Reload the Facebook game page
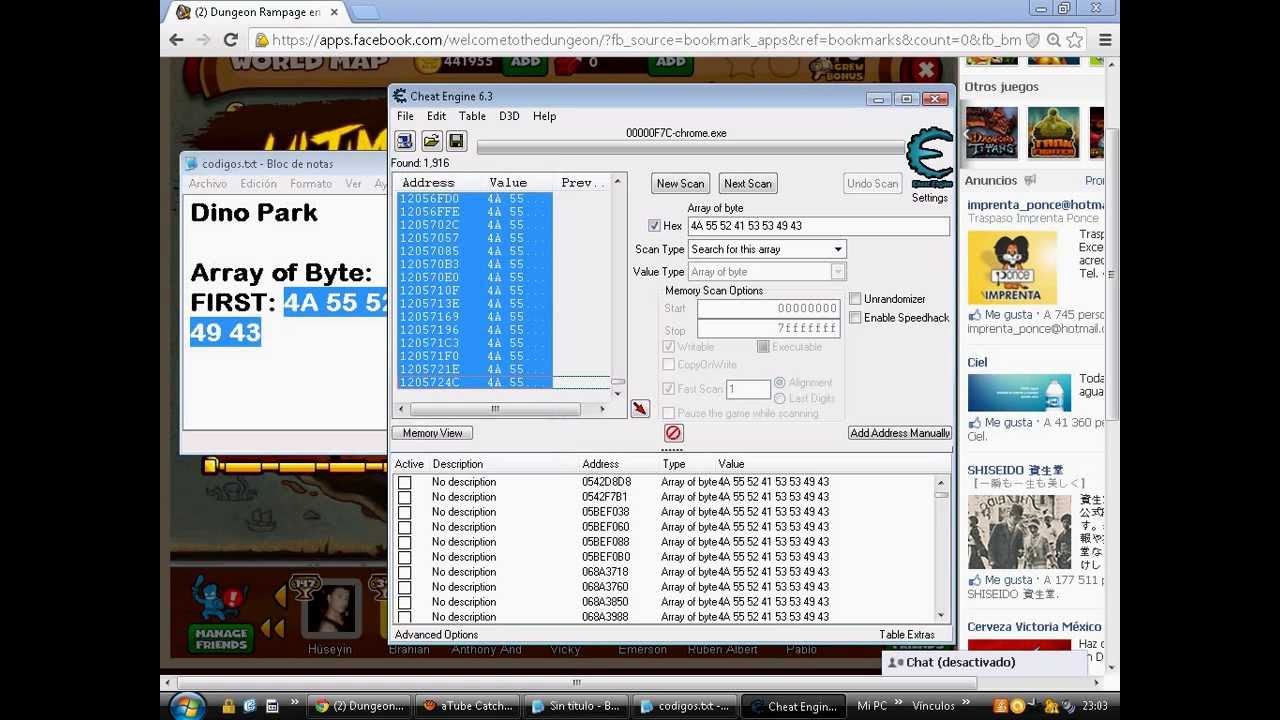 point(230,40)
